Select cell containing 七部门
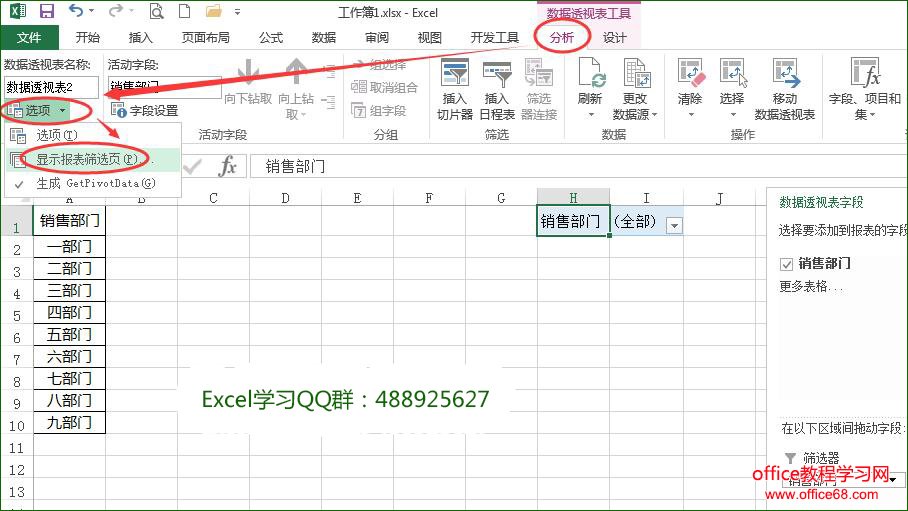Screen dimensions: 908x511 (69, 379)
